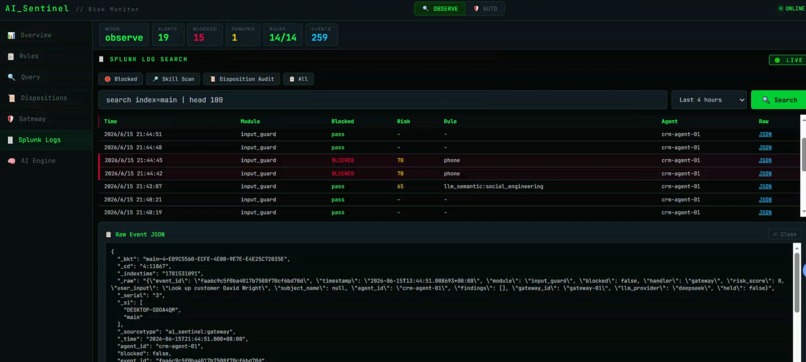The width and height of the screenshot is (806, 362).
Task: Open JSON link for 21:43:07 row
Action: (x=765, y=187)
